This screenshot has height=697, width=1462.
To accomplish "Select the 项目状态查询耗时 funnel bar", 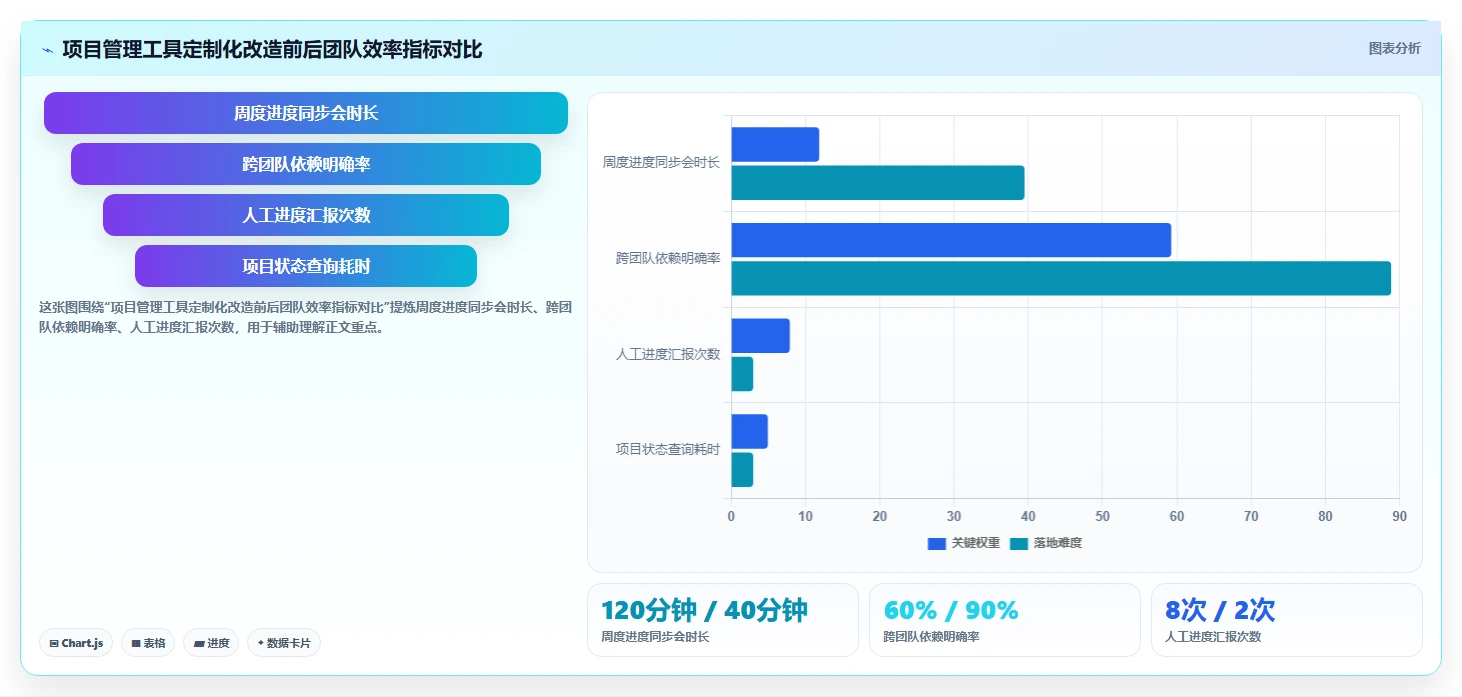I will pos(306,266).
